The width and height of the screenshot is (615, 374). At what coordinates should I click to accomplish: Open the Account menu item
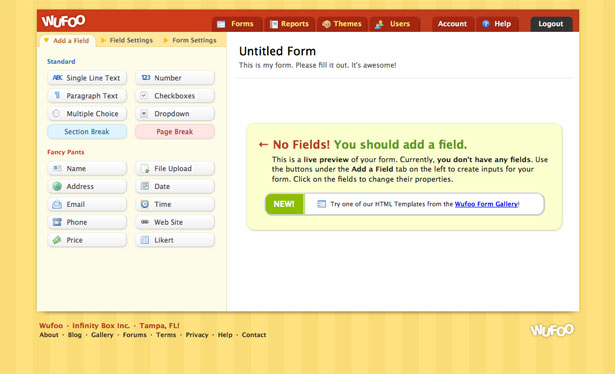(x=453, y=24)
